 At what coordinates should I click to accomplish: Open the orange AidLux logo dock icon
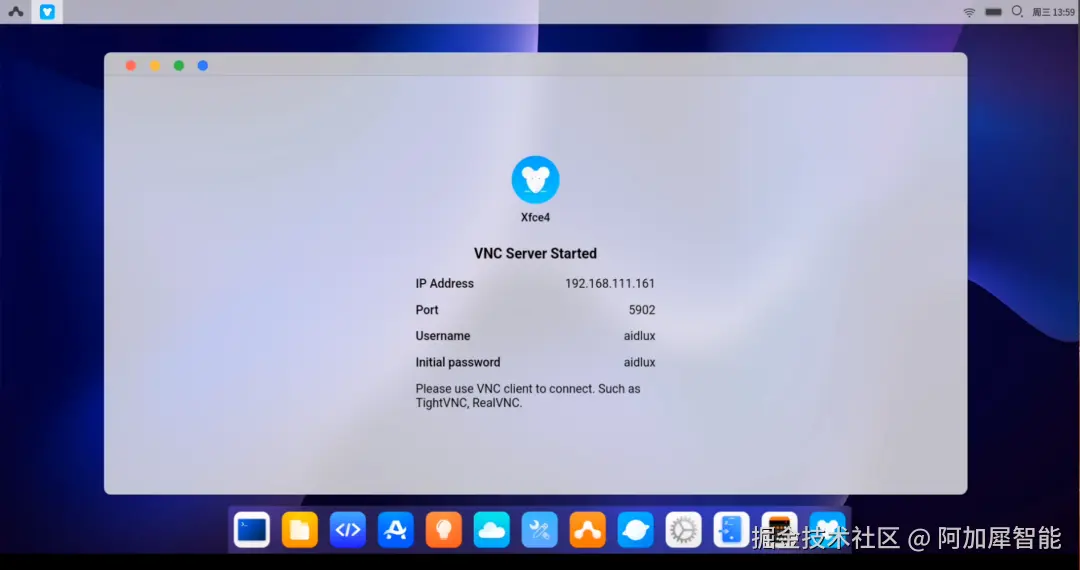[x=588, y=530]
